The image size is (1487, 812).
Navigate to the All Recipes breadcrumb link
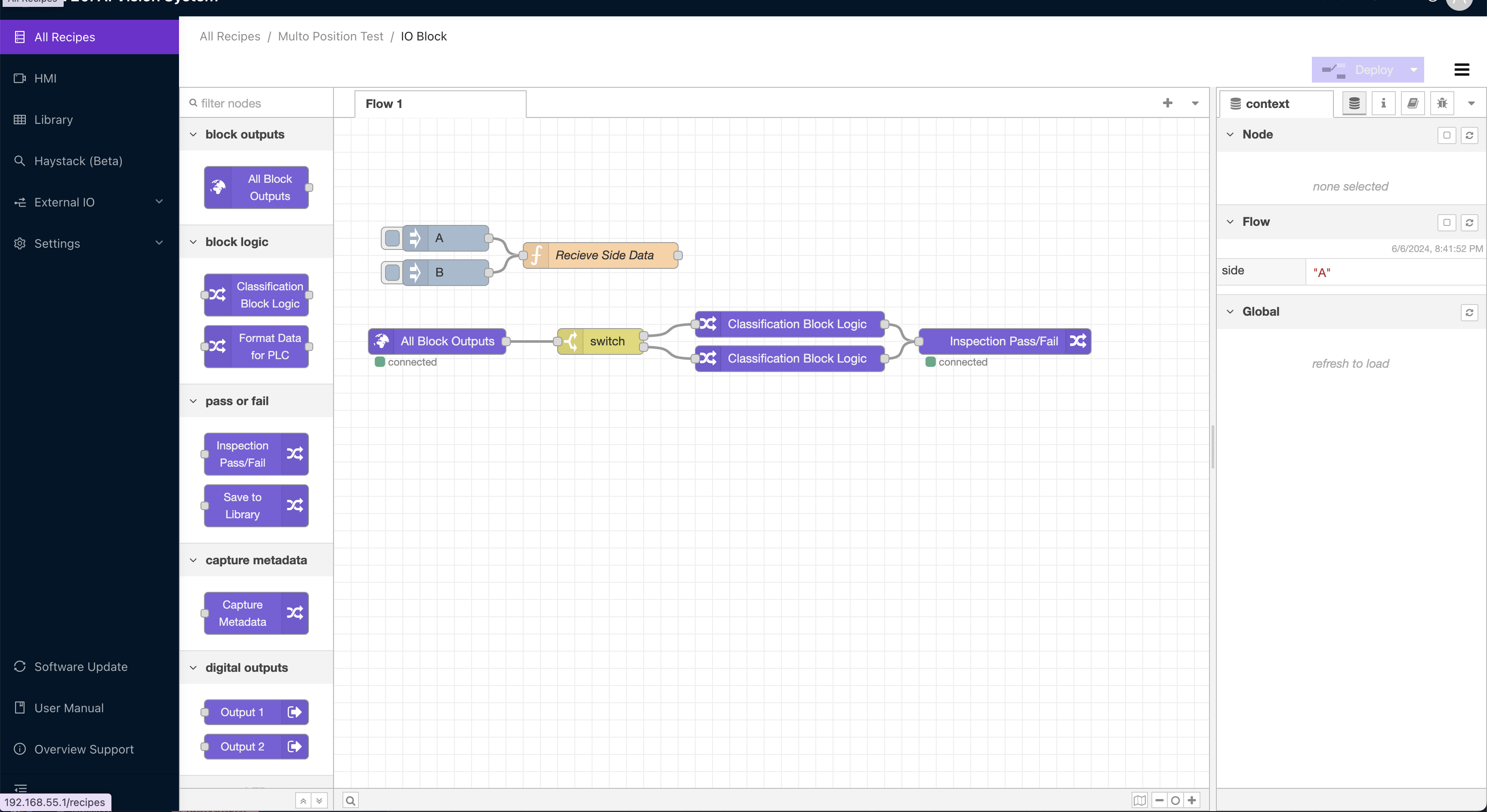[x=230, y=36]
